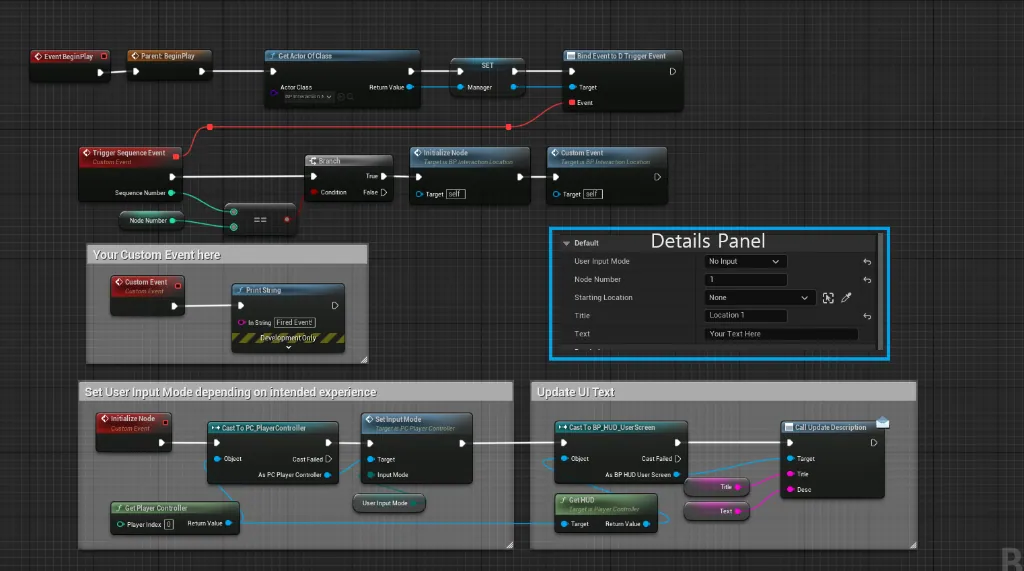Select the Node Number variable node

pos(151,221)
